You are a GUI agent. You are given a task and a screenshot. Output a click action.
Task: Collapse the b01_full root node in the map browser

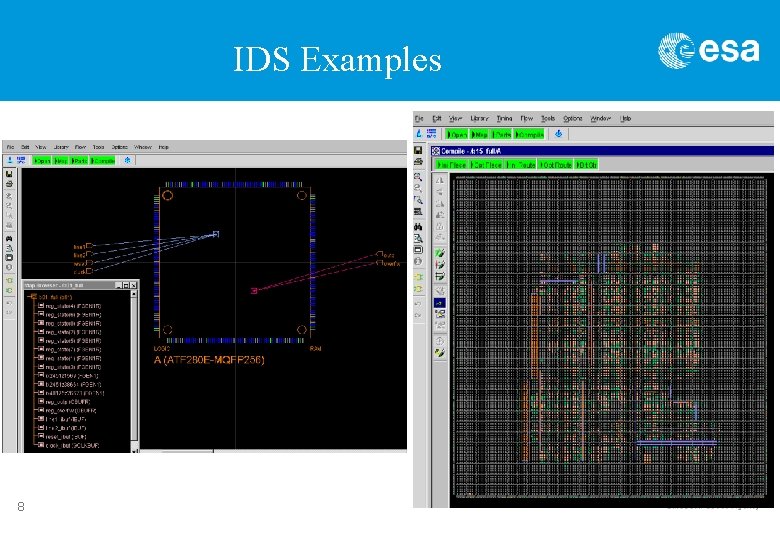(33, 297)
